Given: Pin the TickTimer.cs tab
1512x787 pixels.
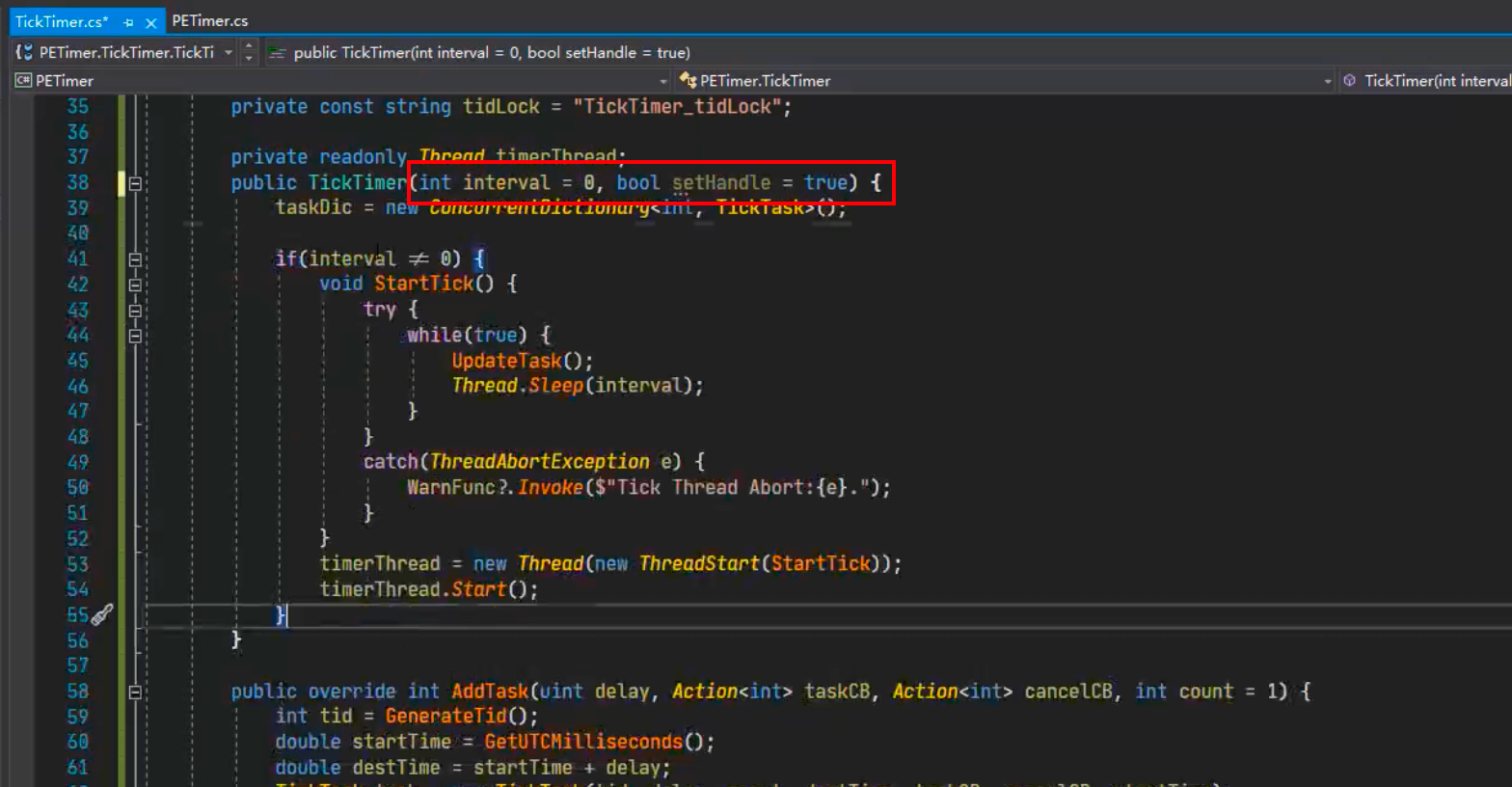Looking at the screenshot, I should (128, 21).
